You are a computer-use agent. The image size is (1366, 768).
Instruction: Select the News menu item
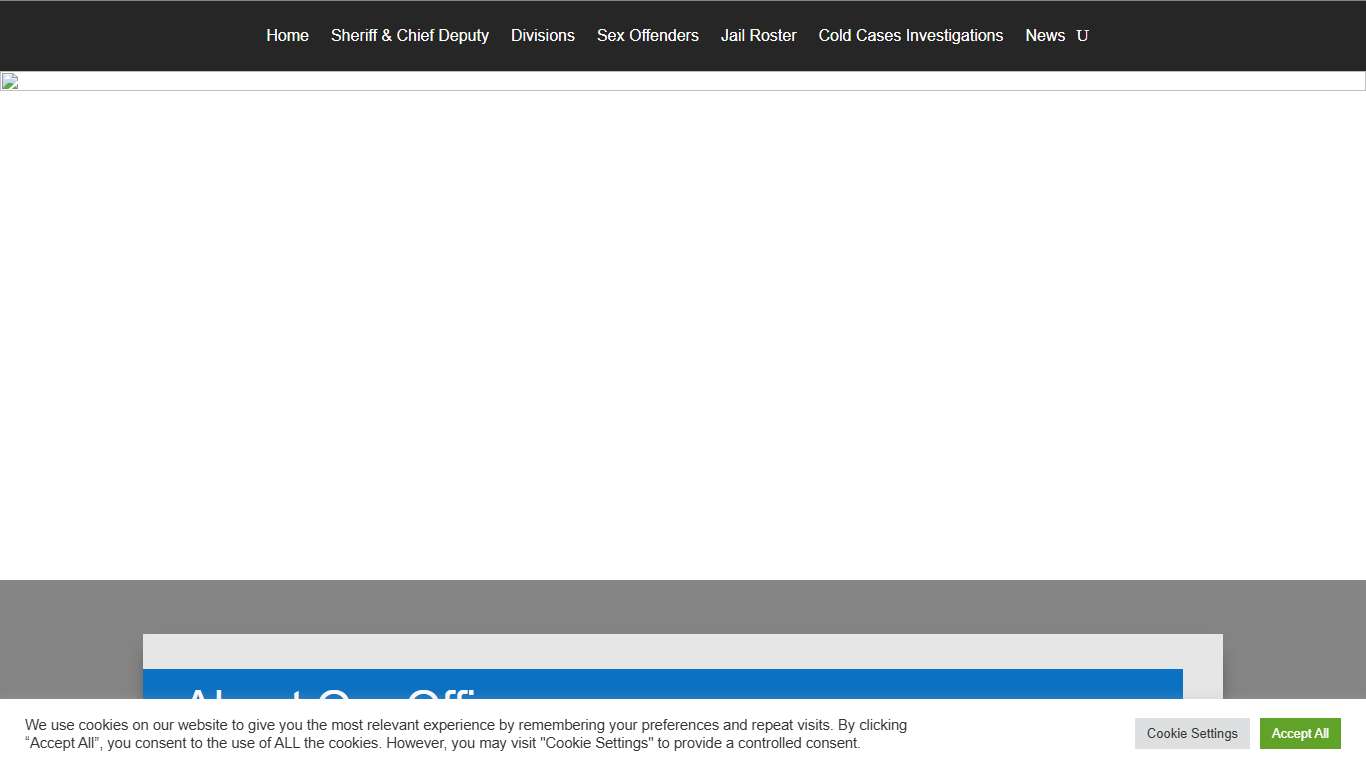pos(1044,36)
